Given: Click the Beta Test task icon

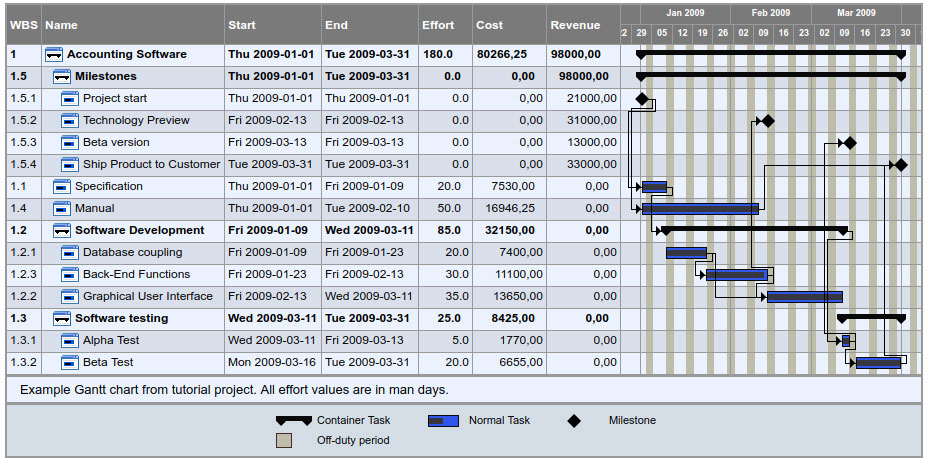Looking at the screenshot, I should (70, 362).
